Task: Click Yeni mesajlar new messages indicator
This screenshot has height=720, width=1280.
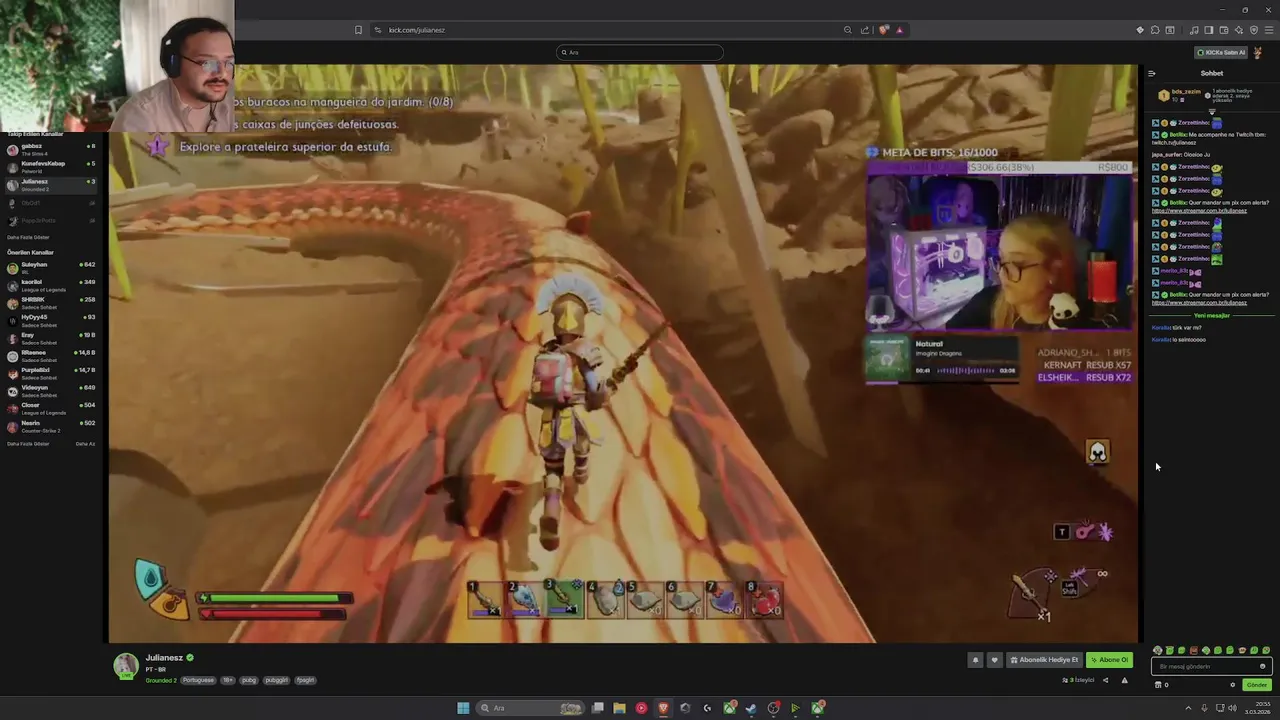Action: [x=1212, y=315]
